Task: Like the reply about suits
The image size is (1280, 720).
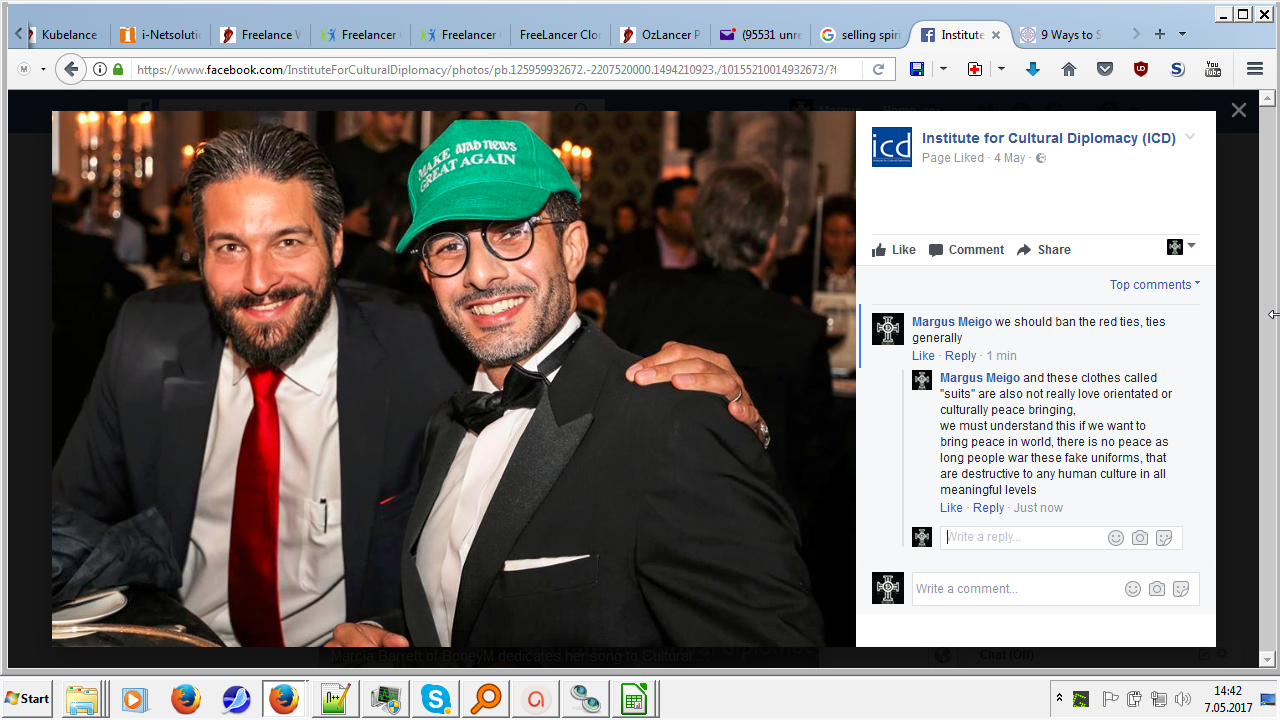Action: tap(951, 508)
